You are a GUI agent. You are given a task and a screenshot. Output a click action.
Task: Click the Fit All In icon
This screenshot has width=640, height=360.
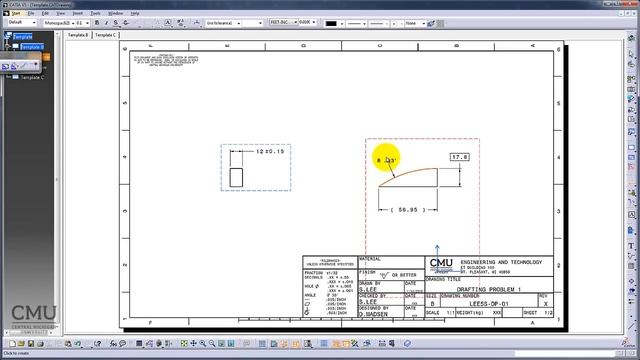[184, 344]
